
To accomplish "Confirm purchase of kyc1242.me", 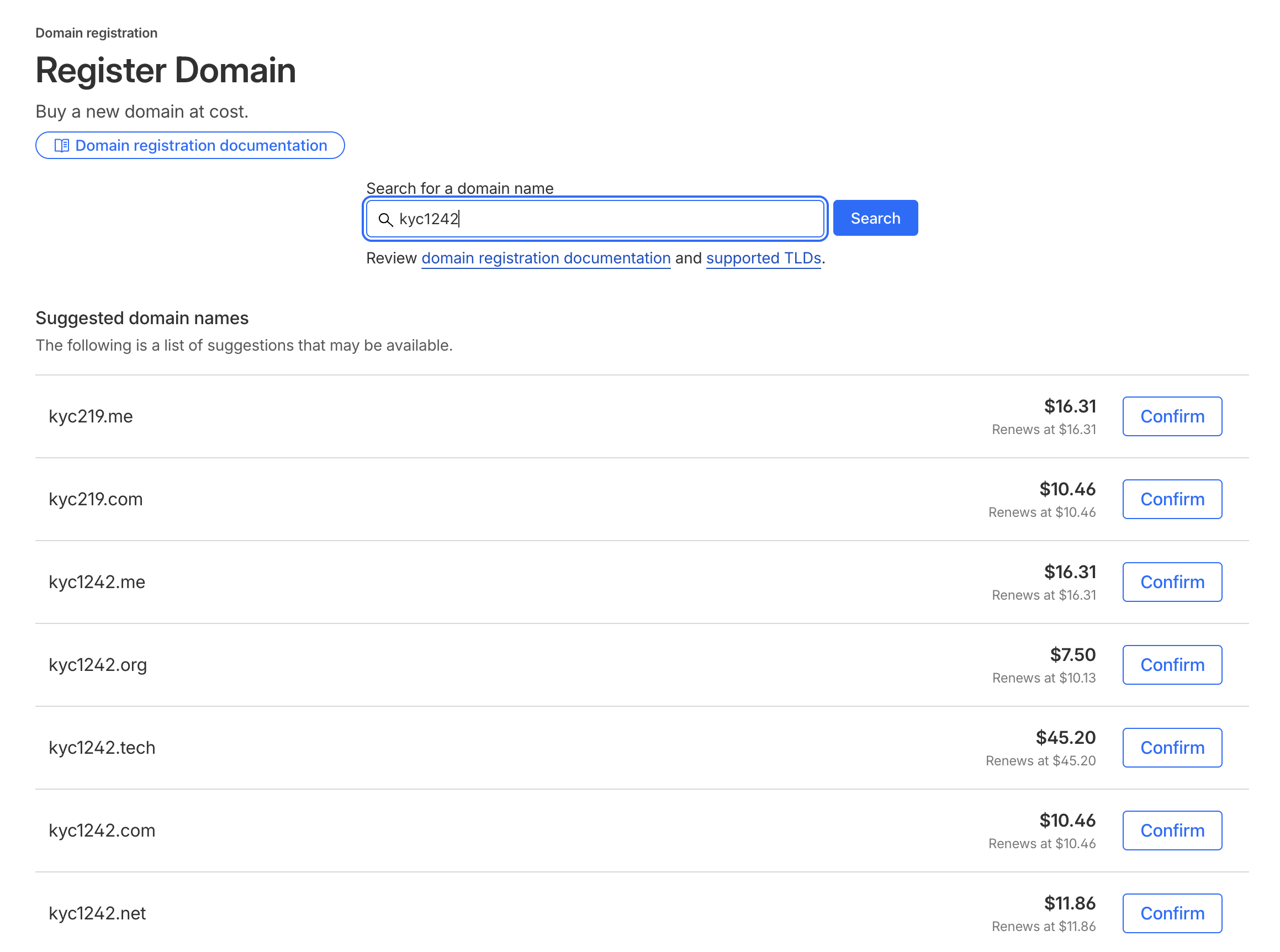I will (1172, 582).
